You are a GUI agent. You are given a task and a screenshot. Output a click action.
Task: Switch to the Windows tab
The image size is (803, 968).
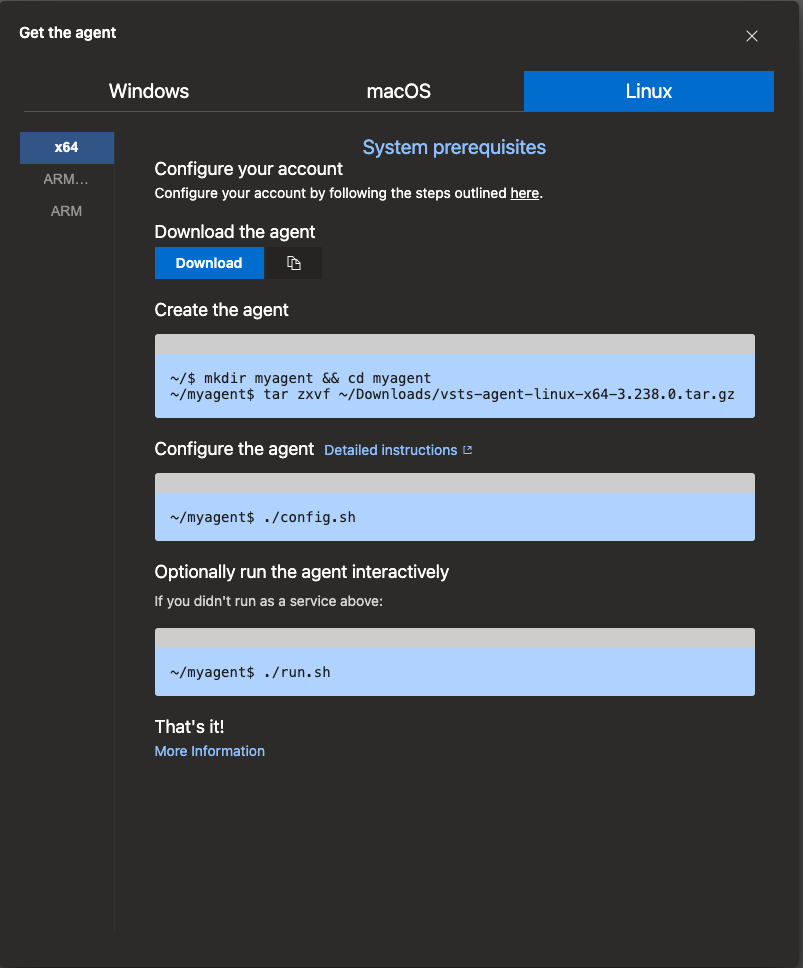[149, 91]
